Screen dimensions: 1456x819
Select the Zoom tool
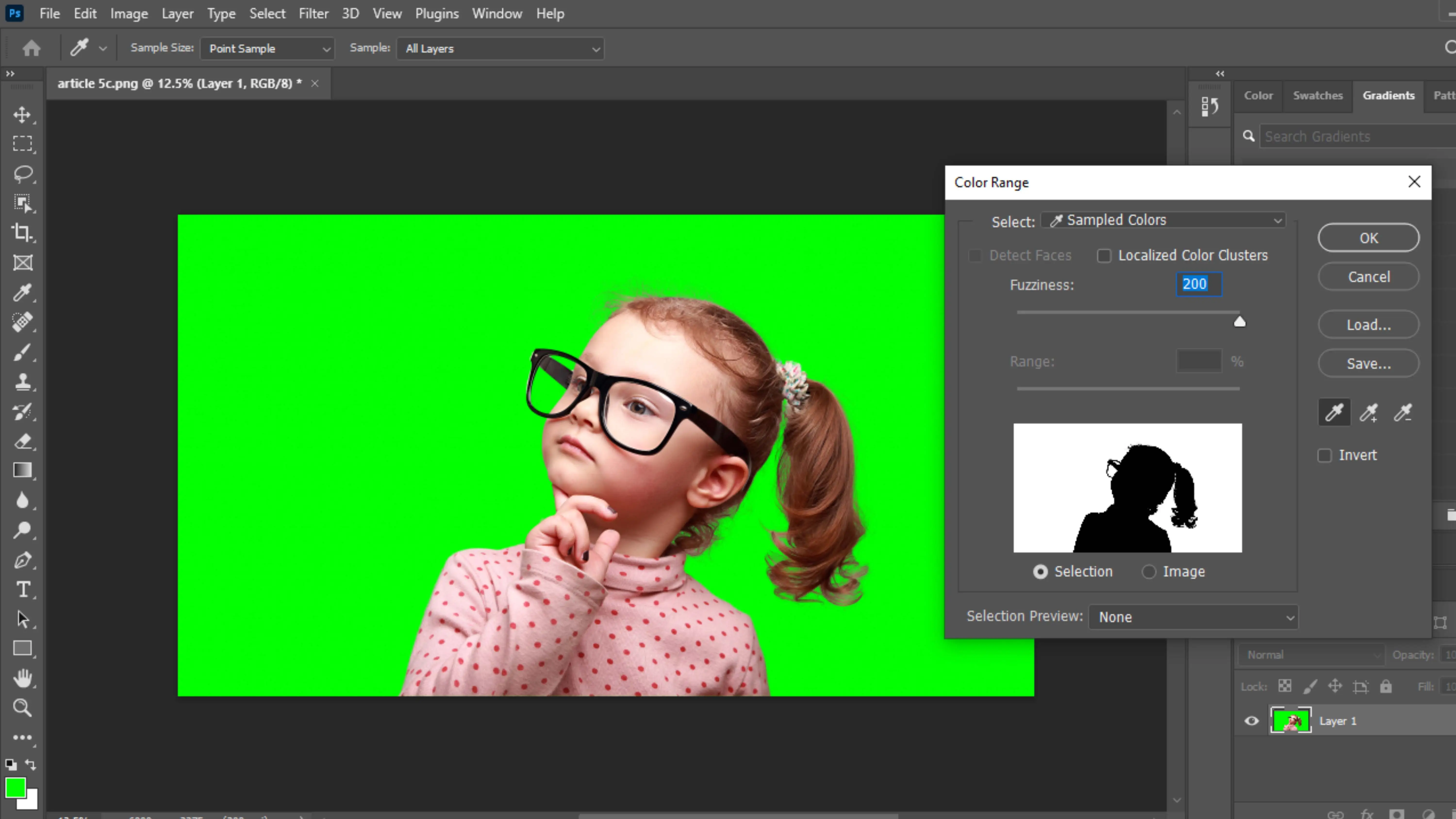23,708
